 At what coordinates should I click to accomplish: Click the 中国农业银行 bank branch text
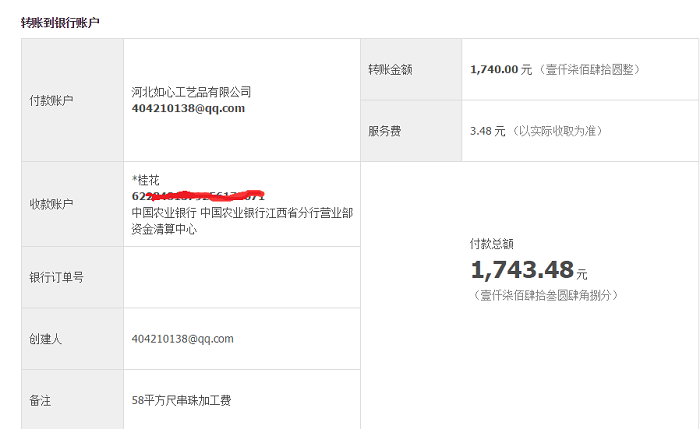[241, 212]
